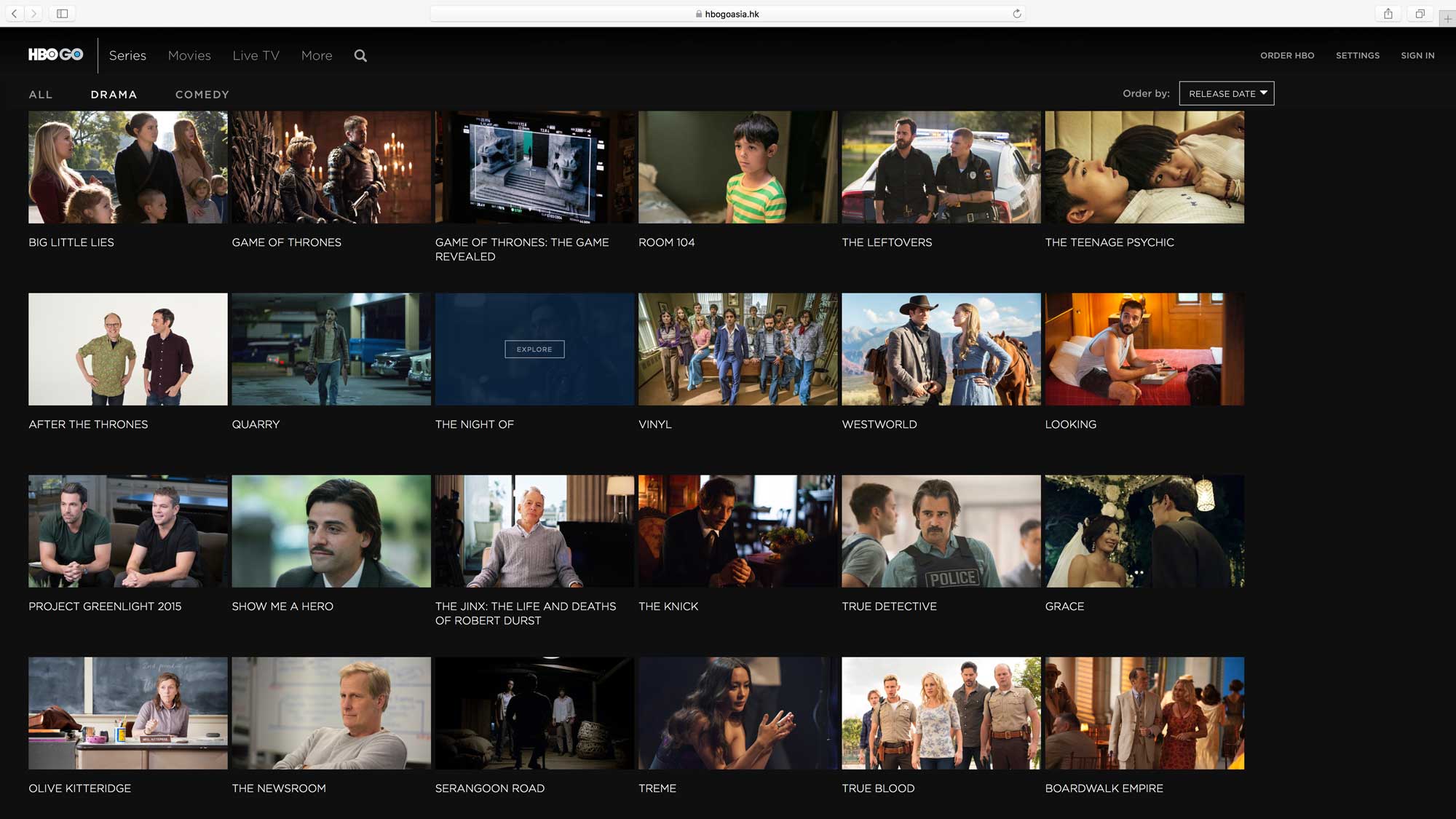Viewport: 1456px width, 819px height.
Task: Show all tabs overview icon
Action: (1420, 13)
